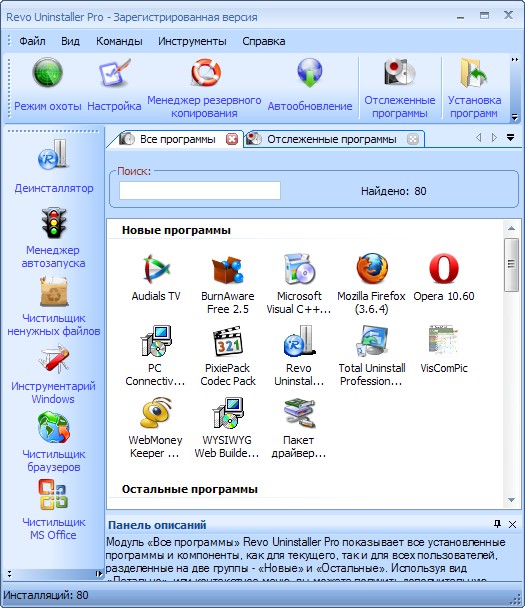This screenshot has width=525, height=608.
Task: Open toolbar options dropdown arrow
Action: click(515, 117)
